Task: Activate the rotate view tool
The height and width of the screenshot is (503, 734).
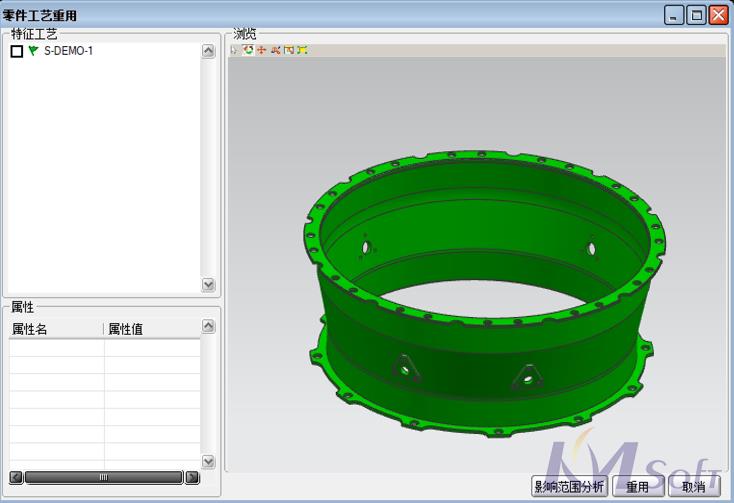Action: pos(248,50)
